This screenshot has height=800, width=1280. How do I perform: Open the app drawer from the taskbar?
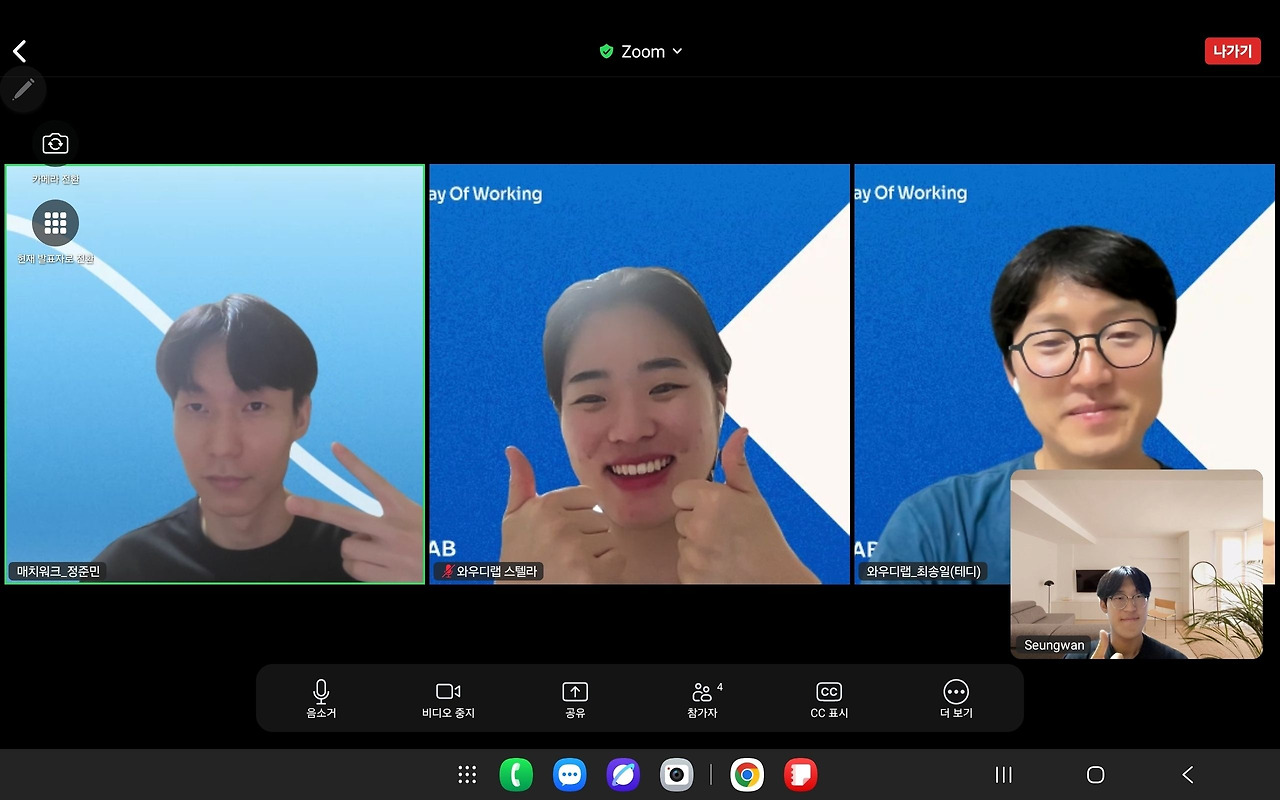coord(467,775)
